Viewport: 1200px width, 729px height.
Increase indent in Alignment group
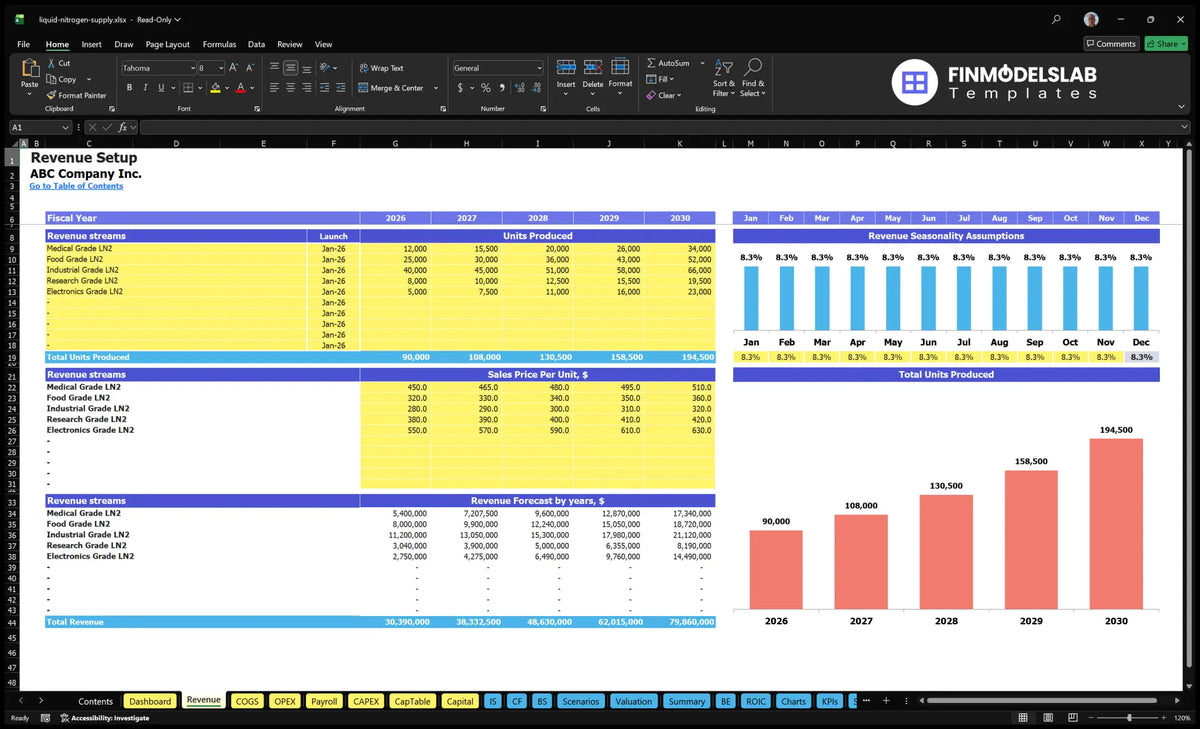tap(342, 88)
